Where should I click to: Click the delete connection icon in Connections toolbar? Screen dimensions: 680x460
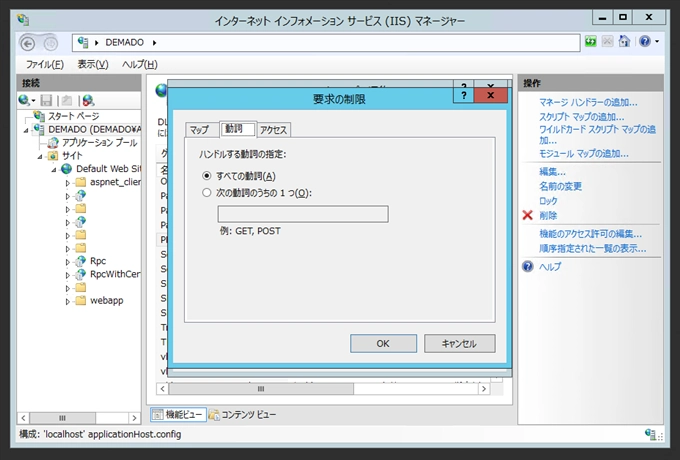[x=88, y=101]
